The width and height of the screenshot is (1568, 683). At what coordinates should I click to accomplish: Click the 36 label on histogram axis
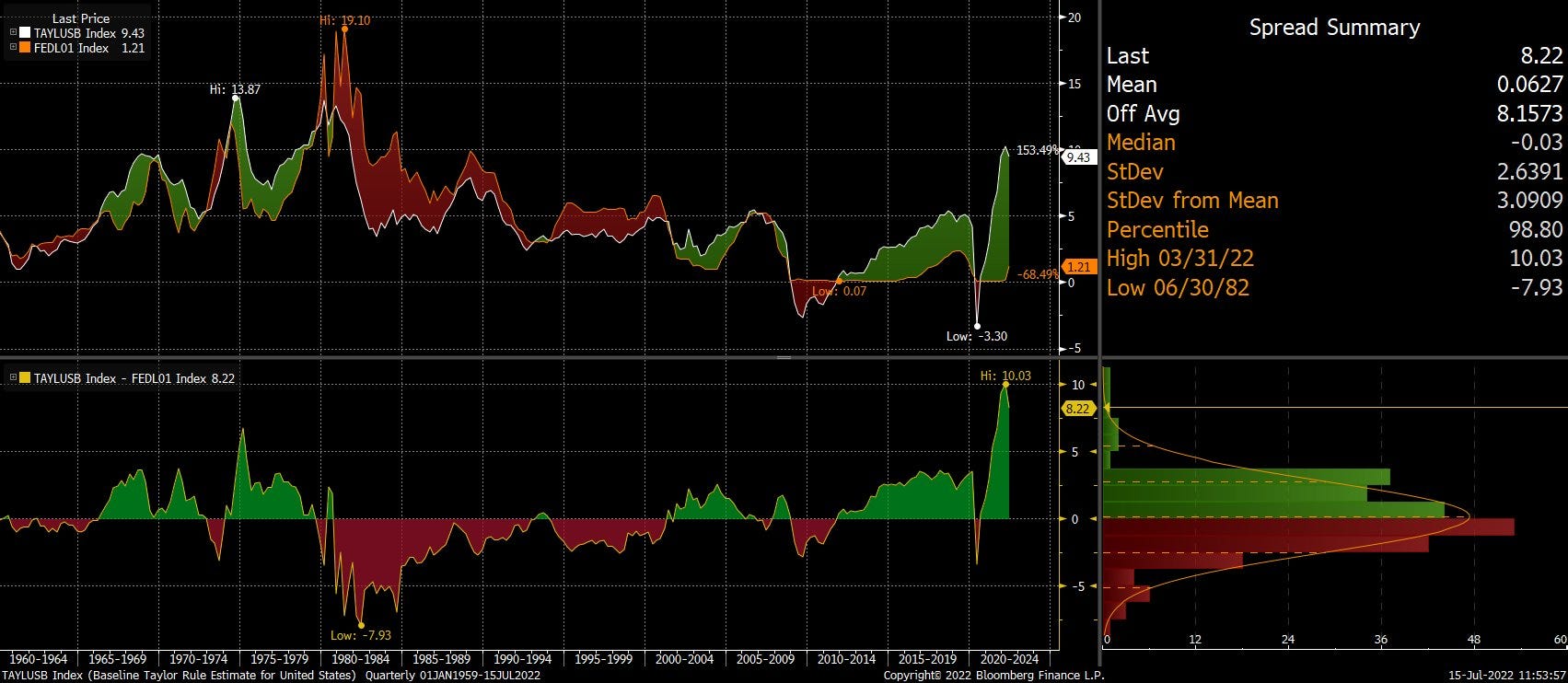[1381, 640]
